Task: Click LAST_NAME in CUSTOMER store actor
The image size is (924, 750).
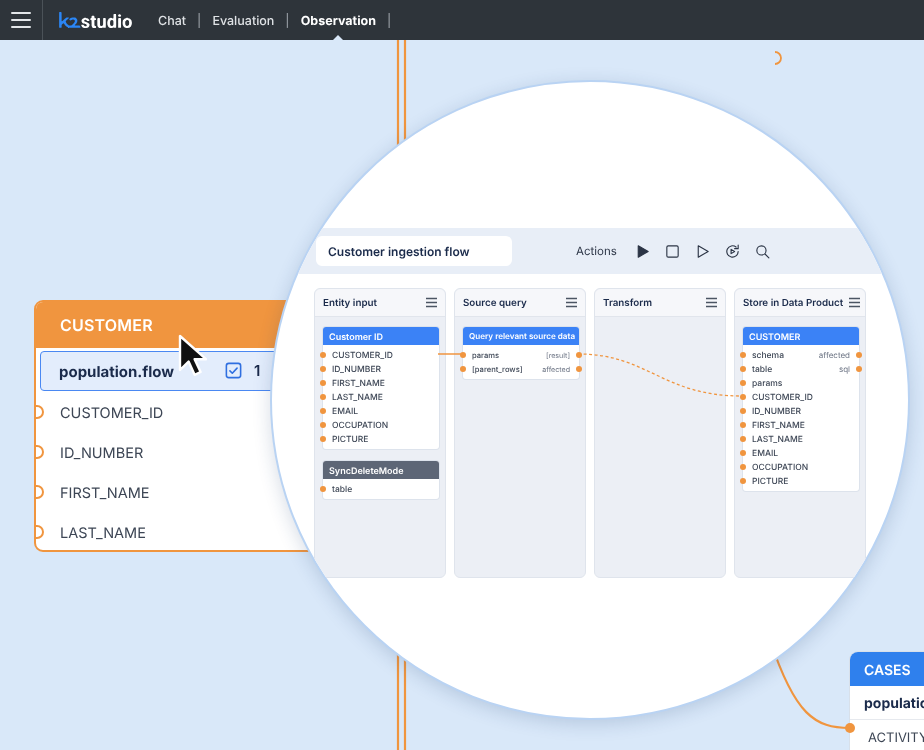Action: pos(777,439)
